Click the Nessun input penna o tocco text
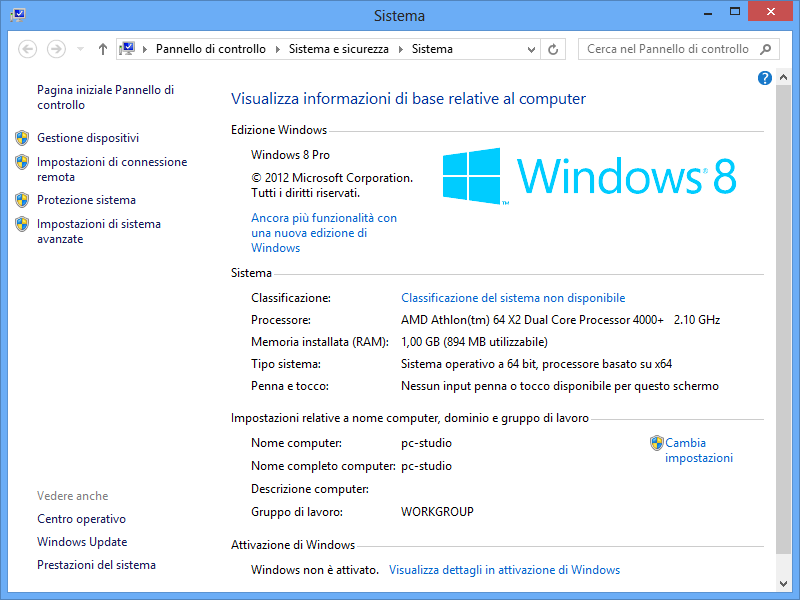The image size is (800, 600). point(560,386)
